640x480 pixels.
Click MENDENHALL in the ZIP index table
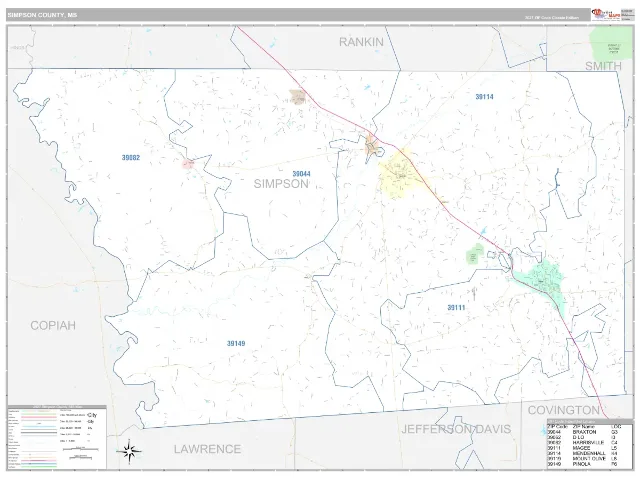tap(589, 453)
